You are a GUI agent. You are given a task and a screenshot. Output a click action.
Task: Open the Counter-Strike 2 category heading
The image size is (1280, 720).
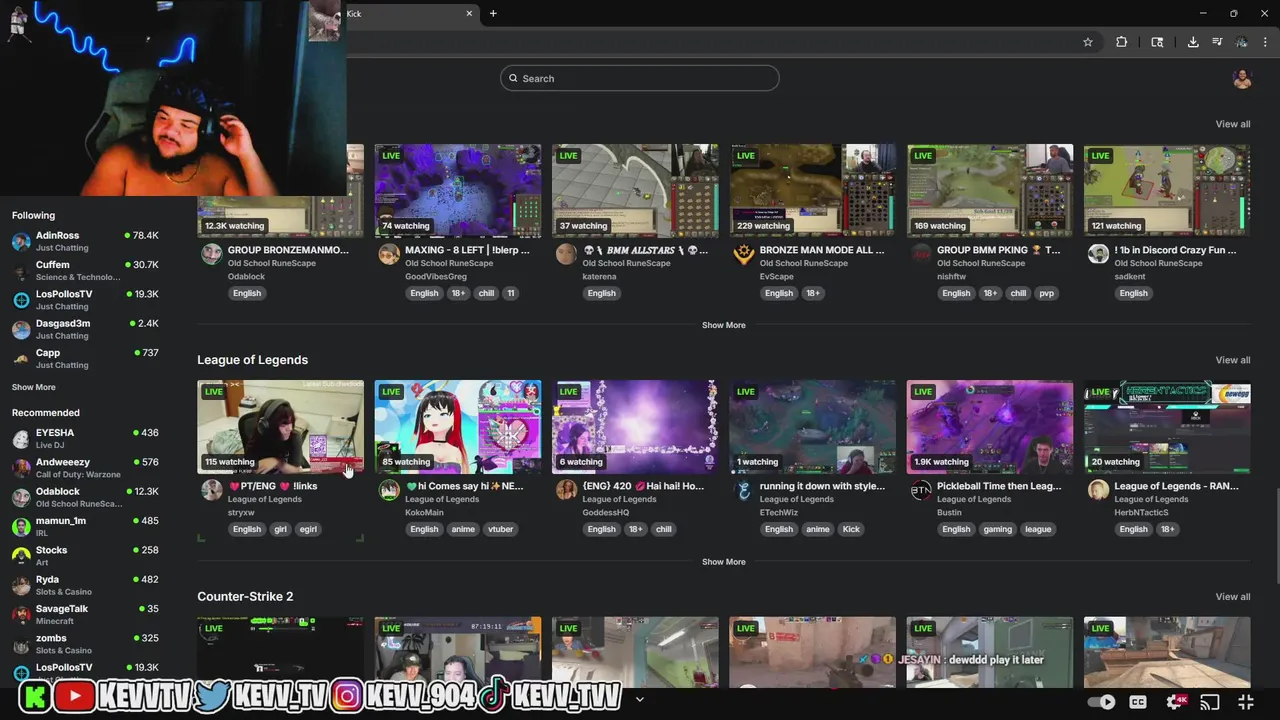(245, 596)
